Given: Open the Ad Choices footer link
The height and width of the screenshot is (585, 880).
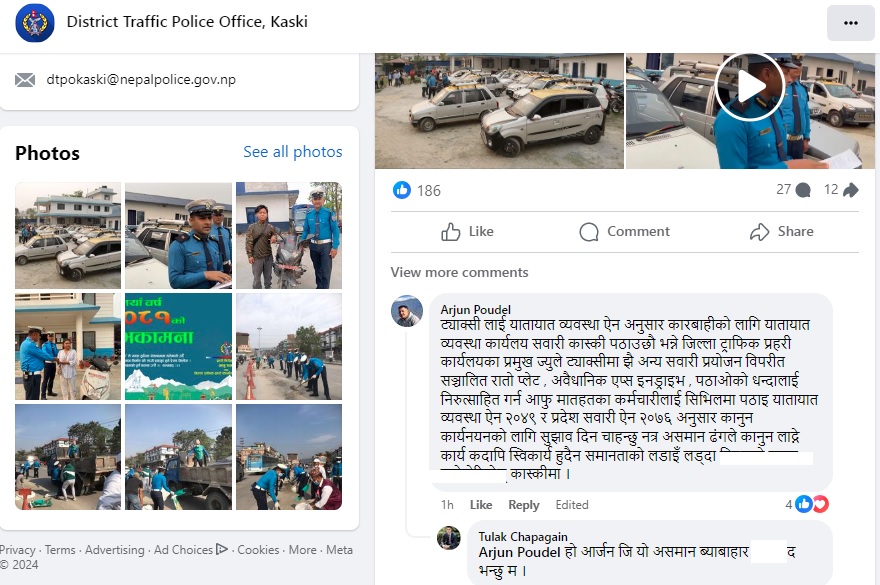Looking at the screenshot, I should pyautogui.click(x=191, y=550).
